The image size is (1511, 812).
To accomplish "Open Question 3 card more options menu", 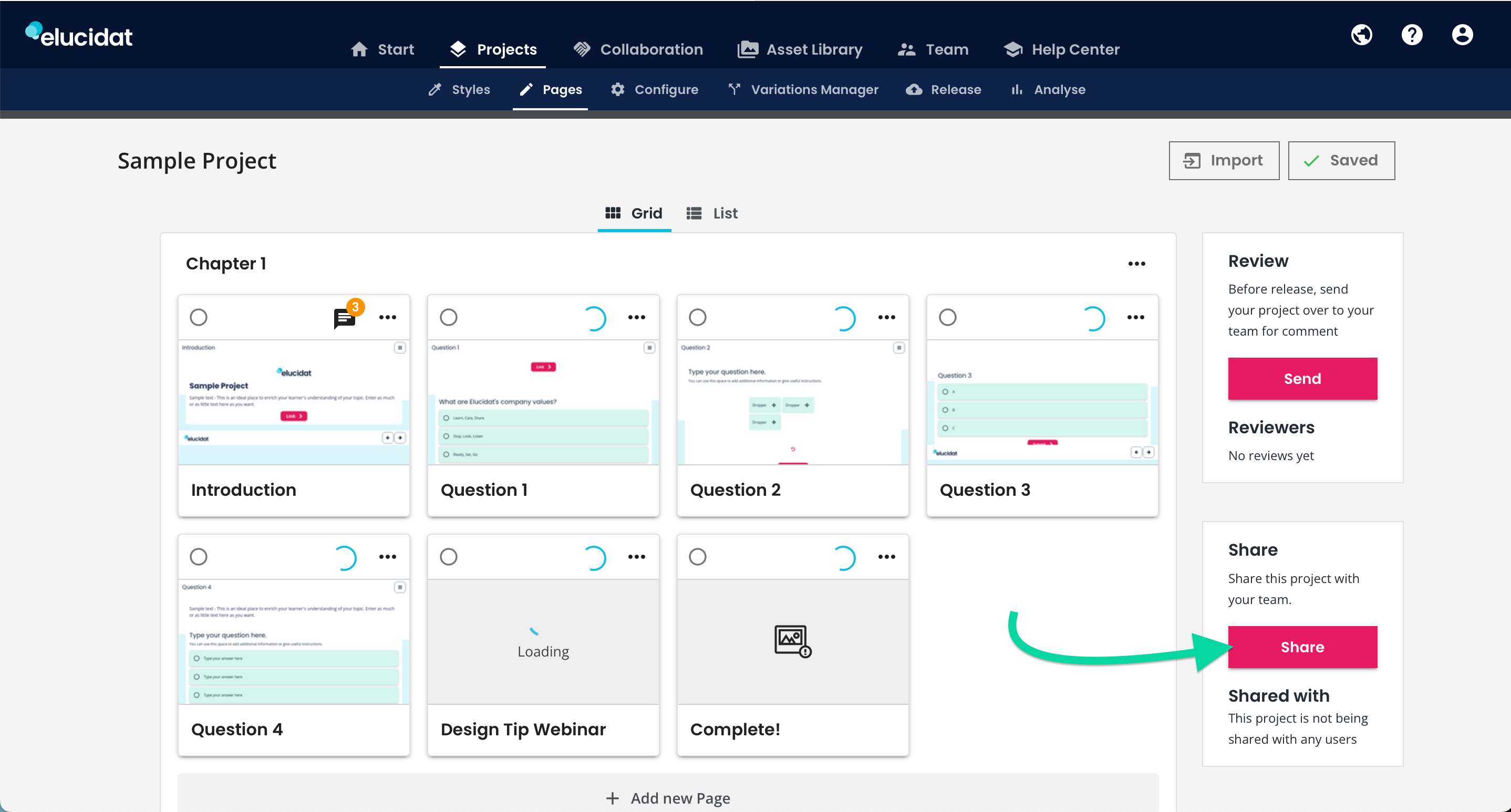I will pyautogui.click(x=1135, y=318).
